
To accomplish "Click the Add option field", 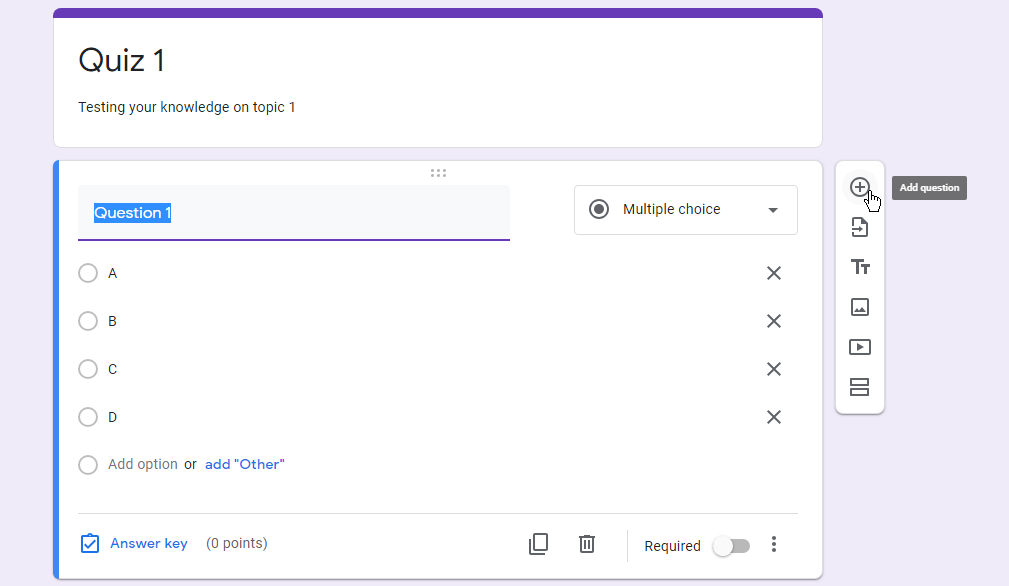I will (x=143, y=464).
